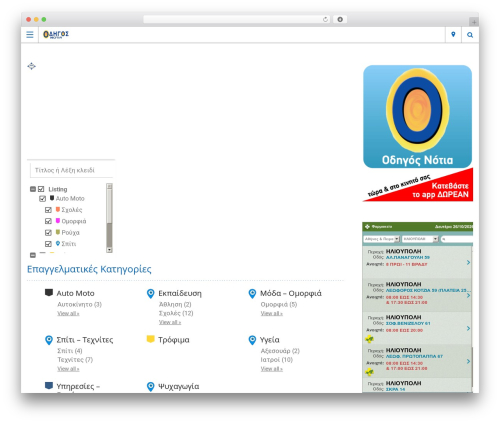Image resolution: width=500 pixels, height=423 pixels.
Task: Click the Ψυχαγωγία category pin icon
Action: [x=151, y=387]
